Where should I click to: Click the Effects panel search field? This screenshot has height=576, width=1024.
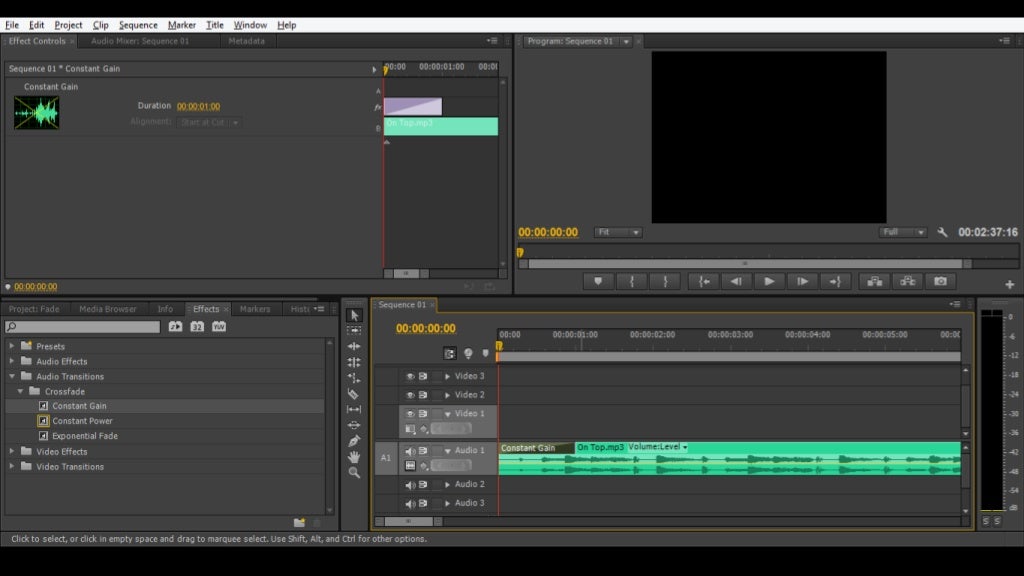83,327
